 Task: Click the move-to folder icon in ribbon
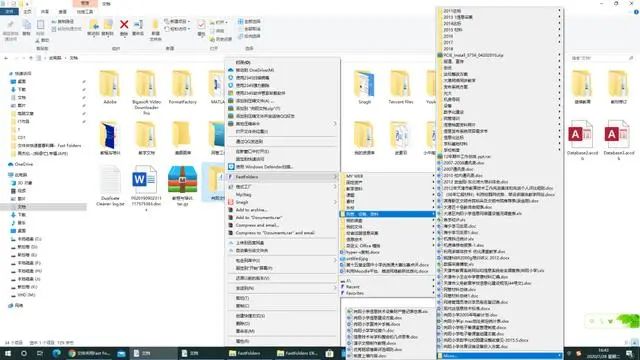[93, 25]
